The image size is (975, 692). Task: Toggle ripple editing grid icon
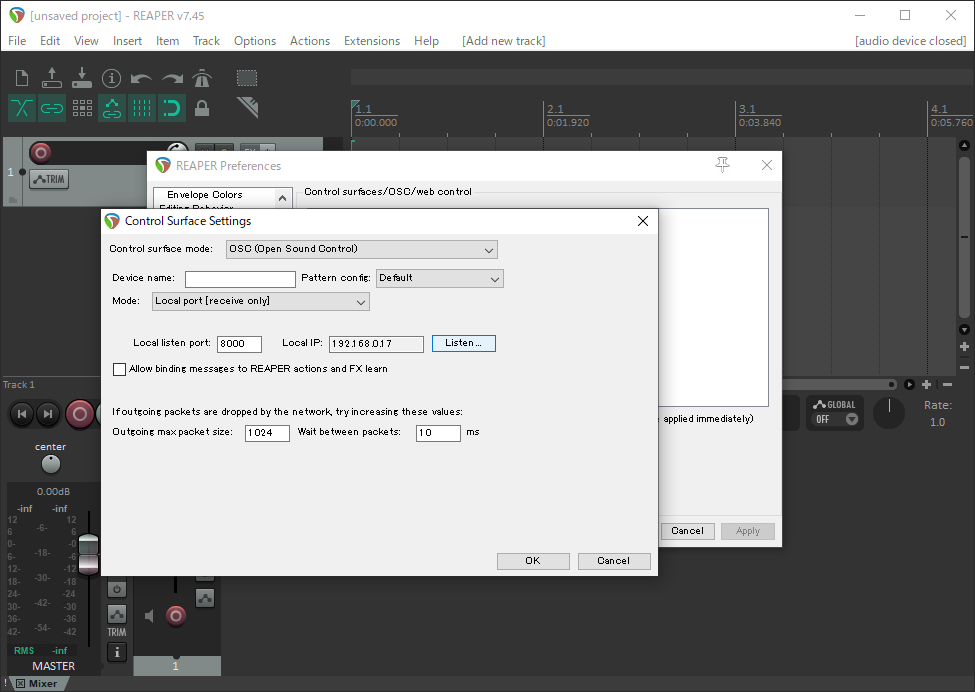(82, 109)
